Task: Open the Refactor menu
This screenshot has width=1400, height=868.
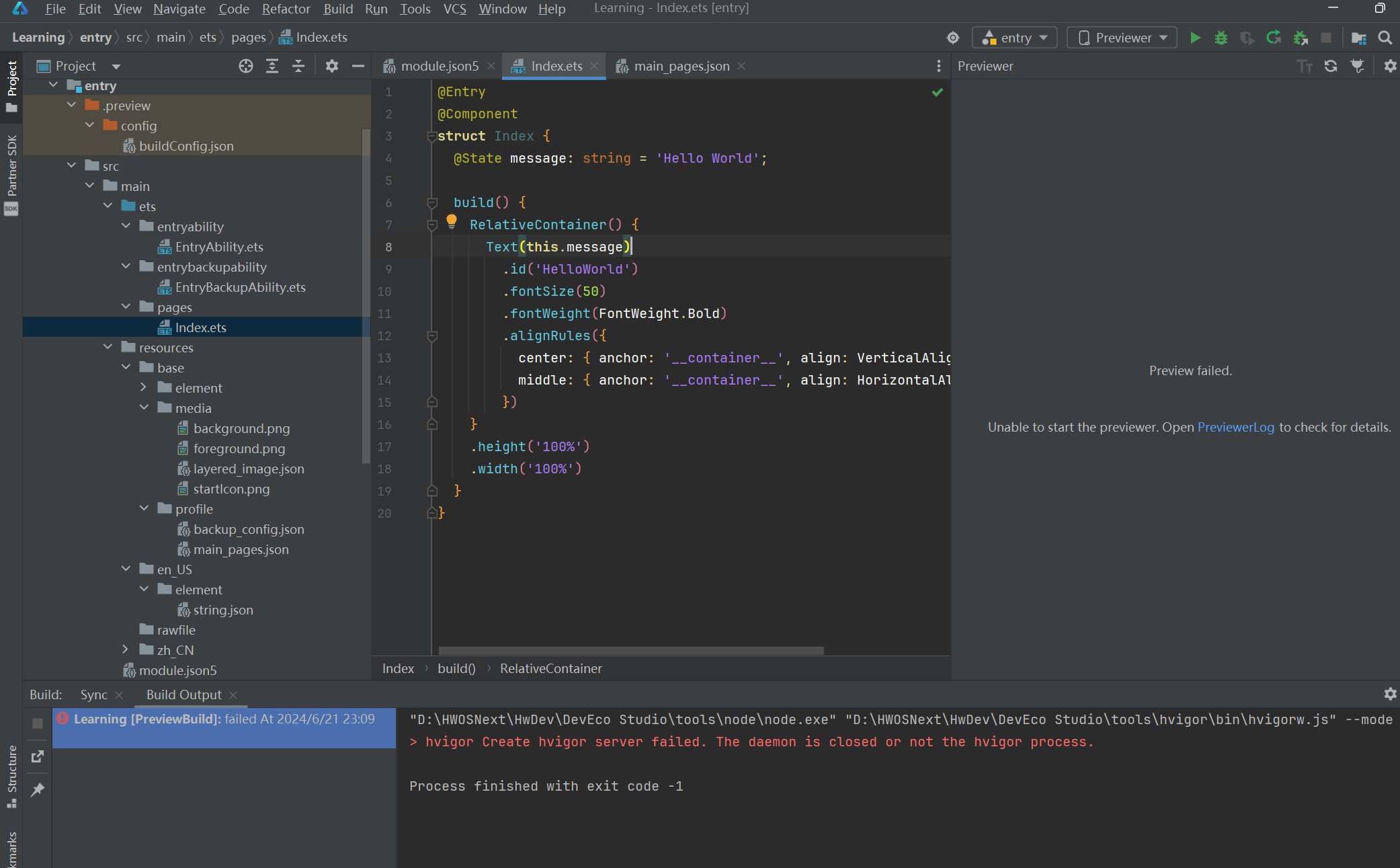Action: point(286,9)
